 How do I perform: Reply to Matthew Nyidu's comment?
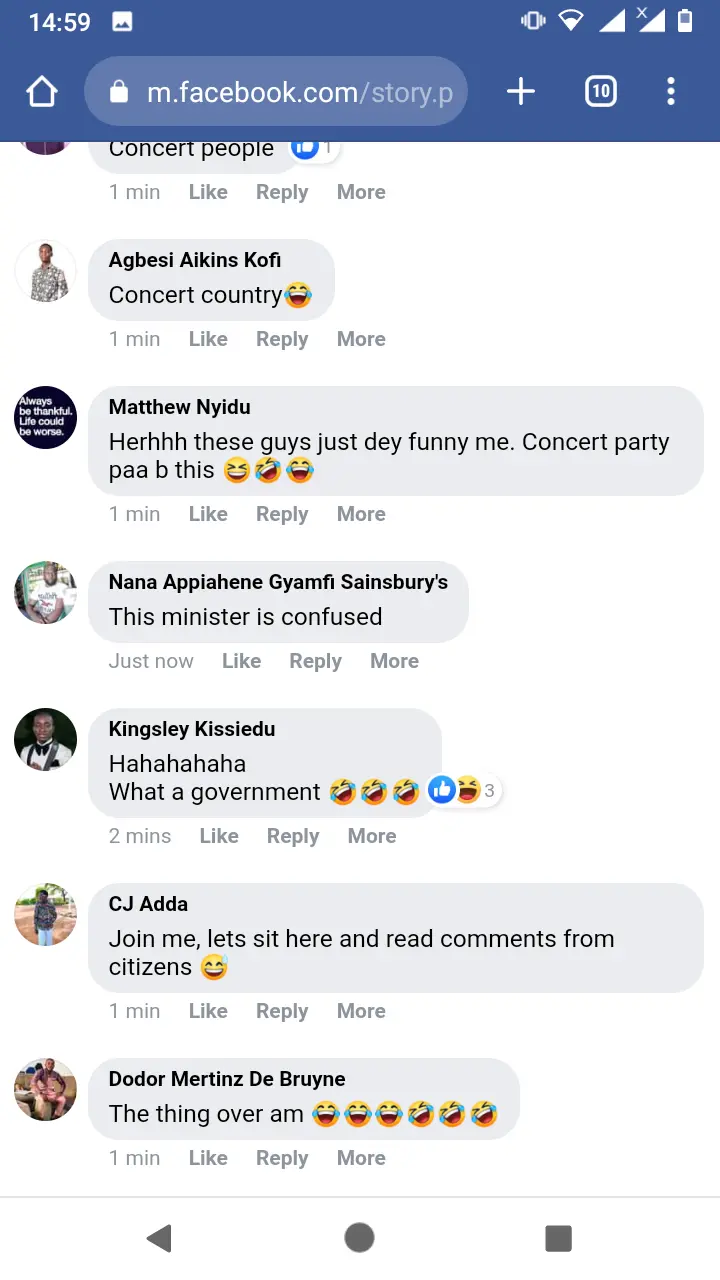coord(282,514)
